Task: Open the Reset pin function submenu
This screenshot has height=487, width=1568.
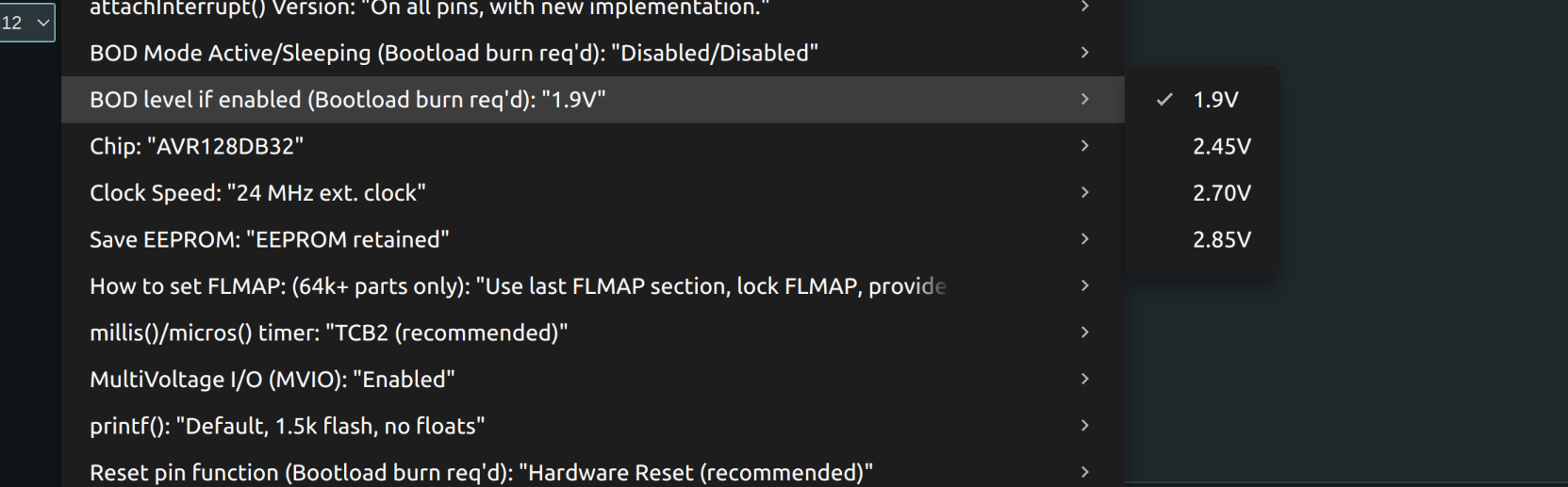Action: pos(481,472)
